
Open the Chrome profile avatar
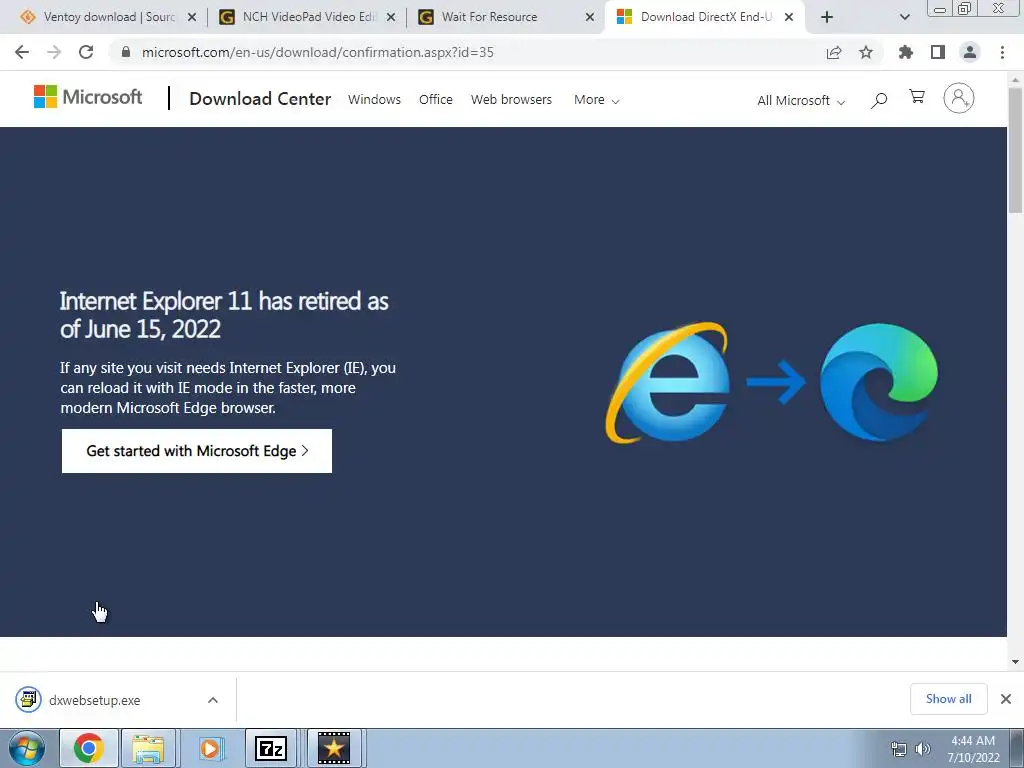[x=970, y=52]
